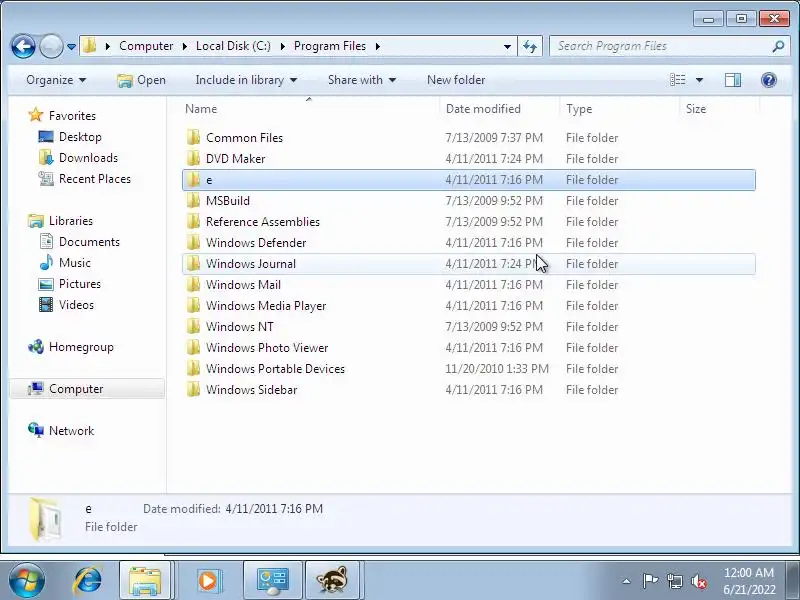Image resolution: width=800 pixels, height=600 pixels.
Task: Select Computer in the address breadcrumb
Action: 146,46
